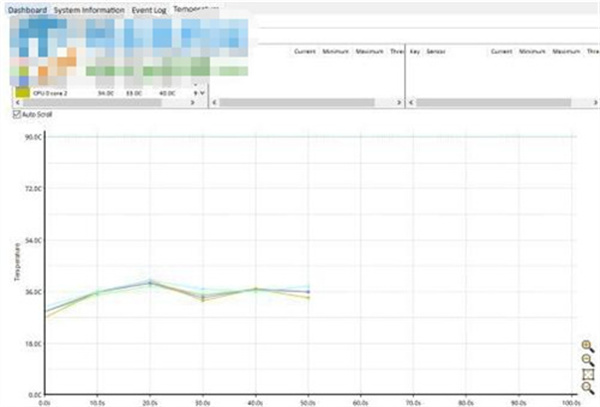The height and width of the screenshot is (407, 600).
Task: Sort middle panel by Current column
Action: click(305, 51)
